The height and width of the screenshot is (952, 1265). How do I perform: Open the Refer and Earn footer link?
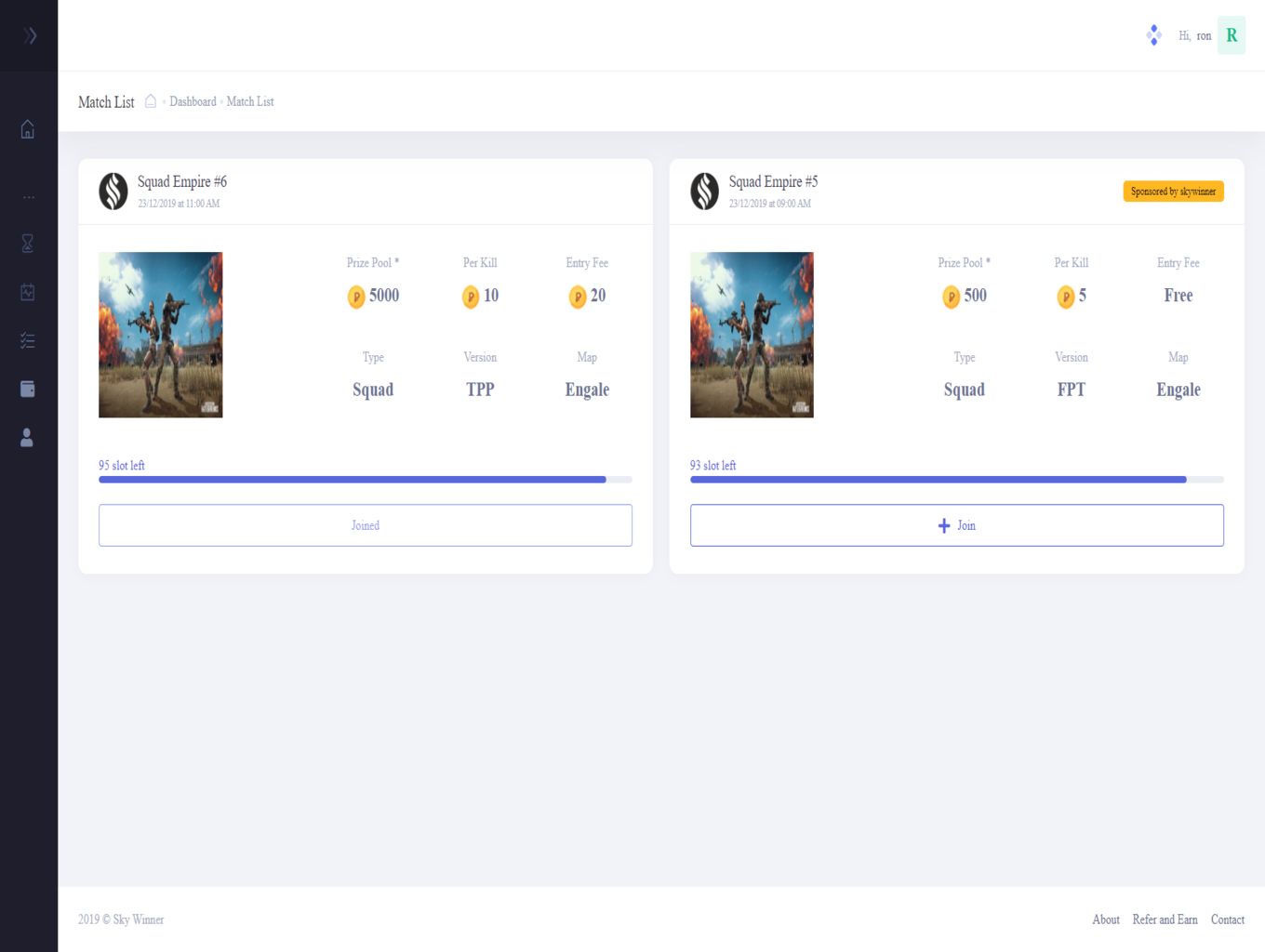coord(1165,919)
